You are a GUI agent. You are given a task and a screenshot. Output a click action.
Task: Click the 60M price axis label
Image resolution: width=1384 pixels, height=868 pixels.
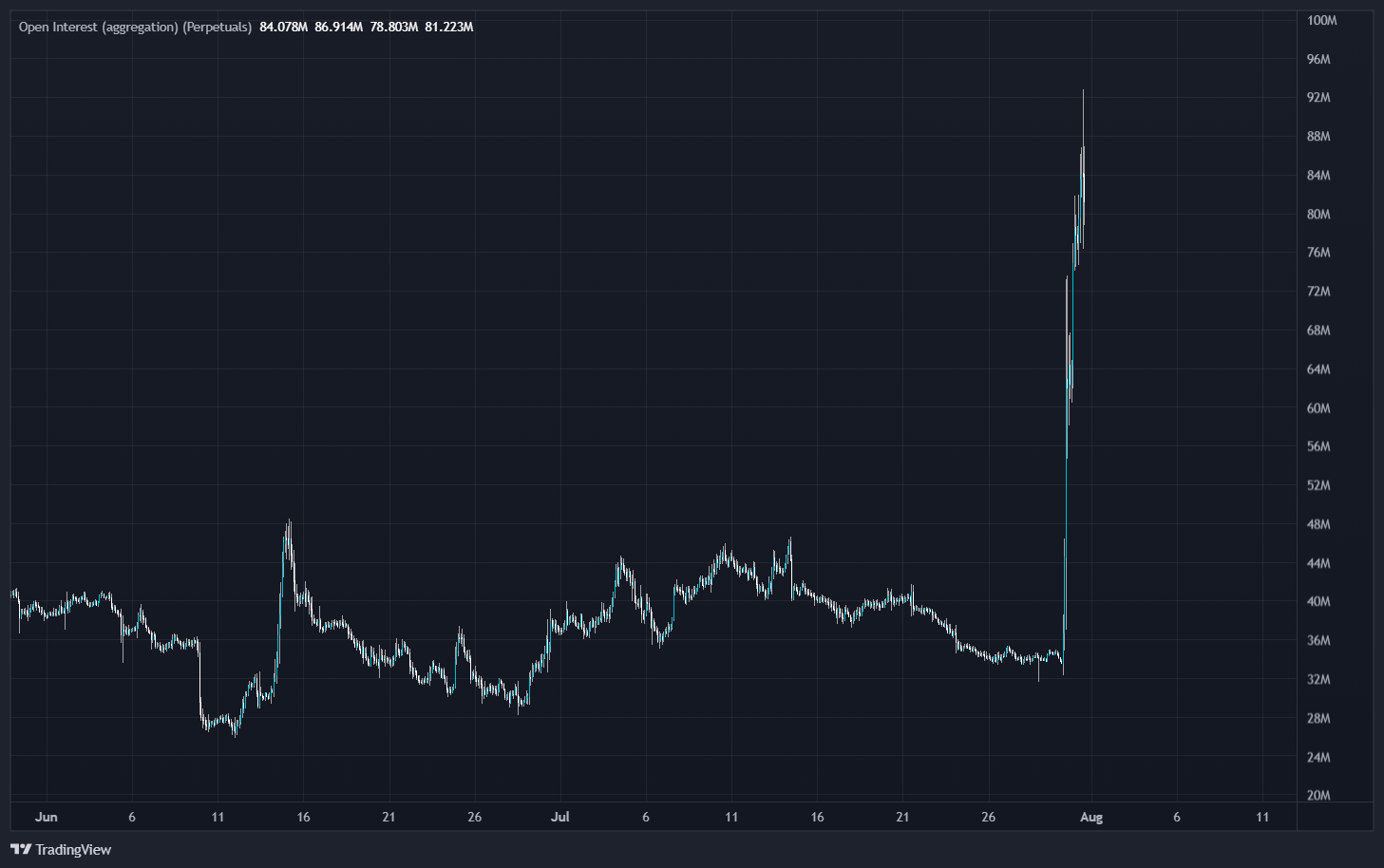pyautogui.click(x=1318, y=408)
